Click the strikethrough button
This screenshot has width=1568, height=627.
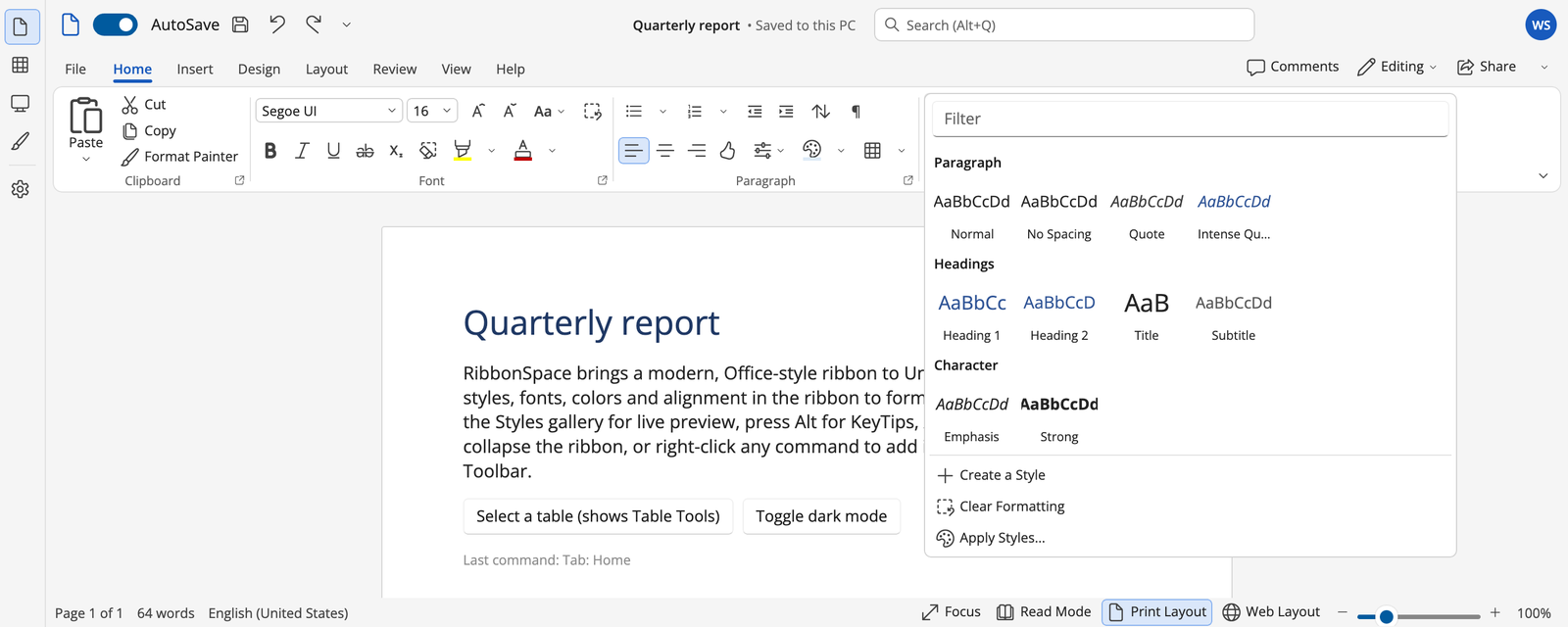[x=365, y=150]
